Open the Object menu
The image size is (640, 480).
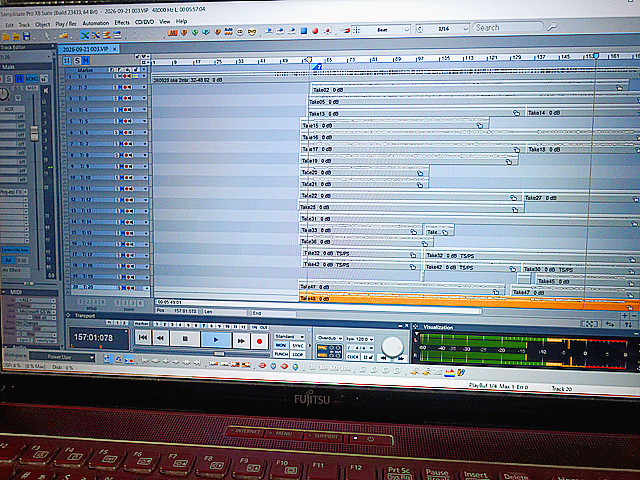point(42,24)
